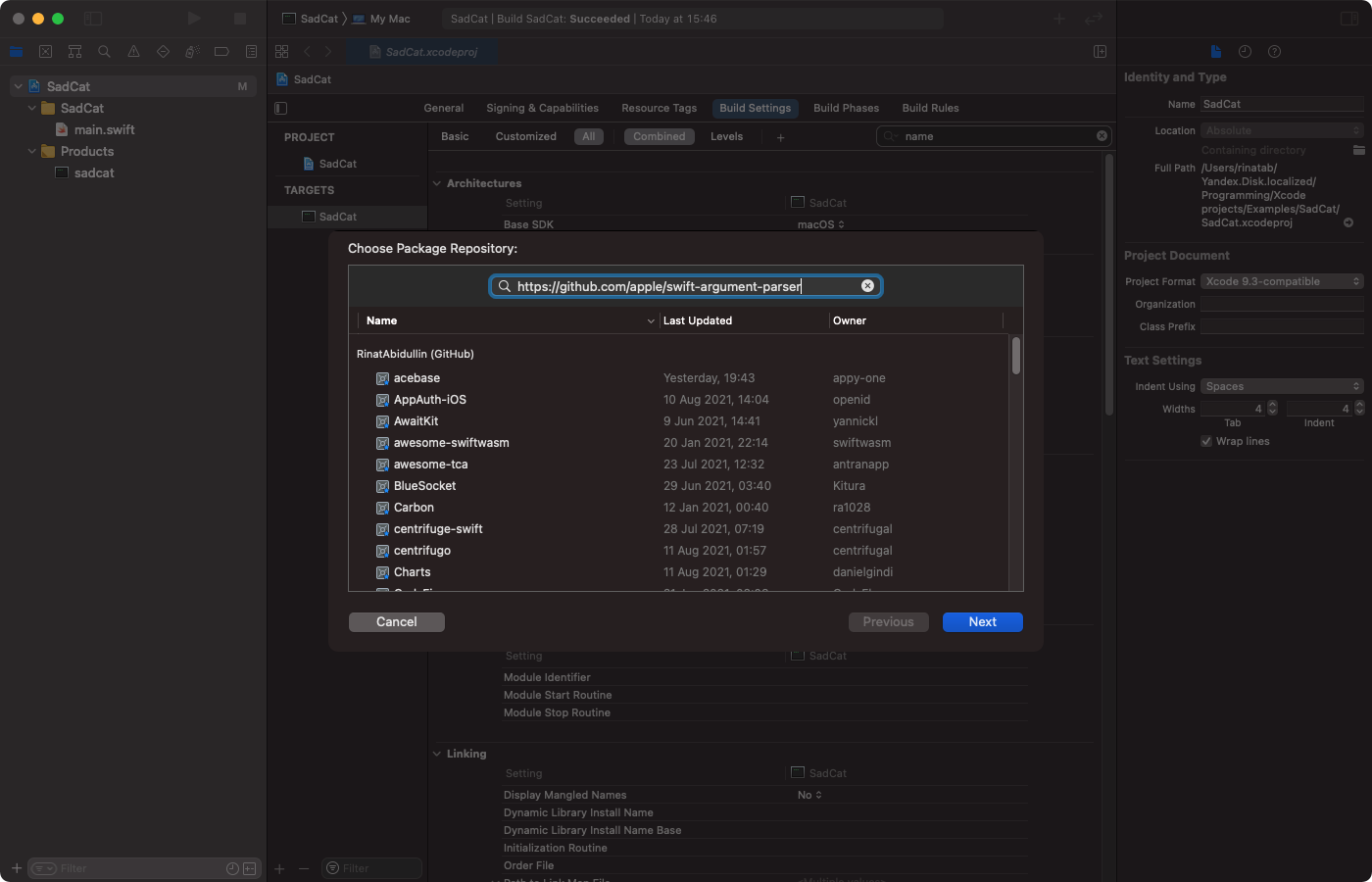Select the Basic settings filter

pos(455,137)
